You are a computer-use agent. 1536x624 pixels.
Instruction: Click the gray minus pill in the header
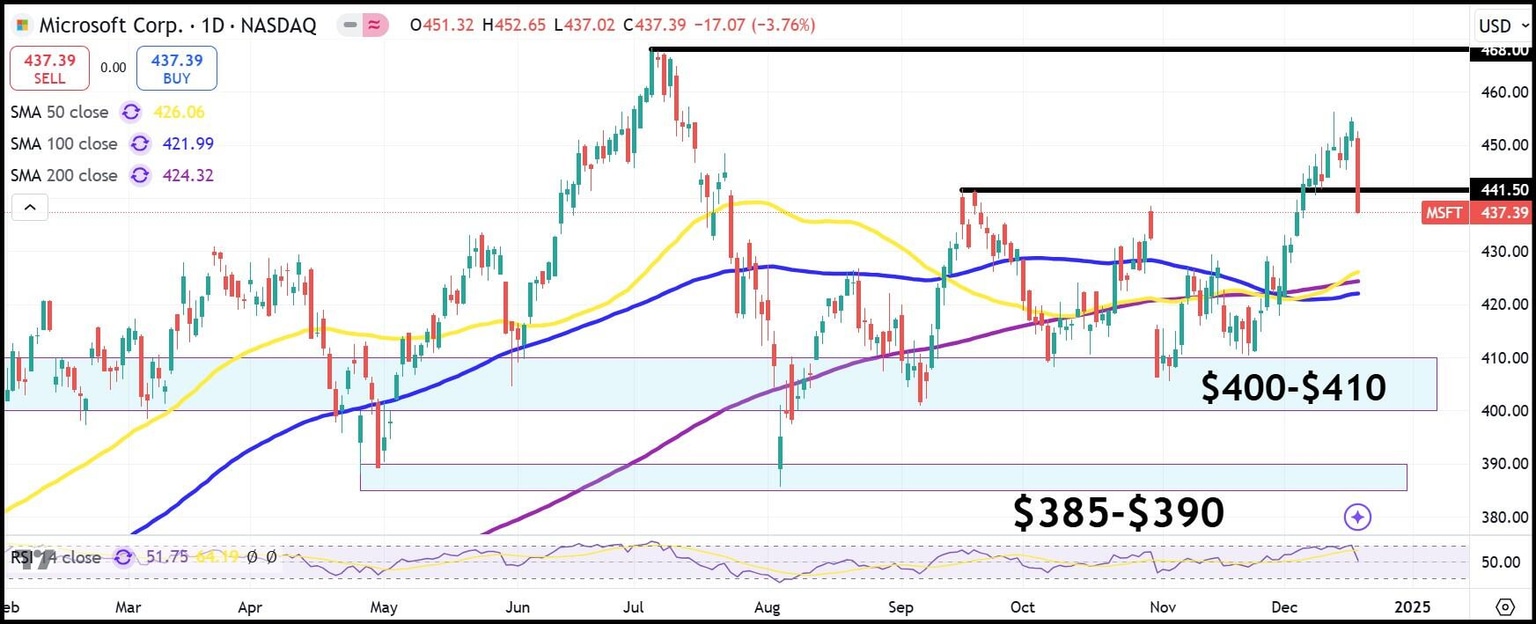pos(348,26)
